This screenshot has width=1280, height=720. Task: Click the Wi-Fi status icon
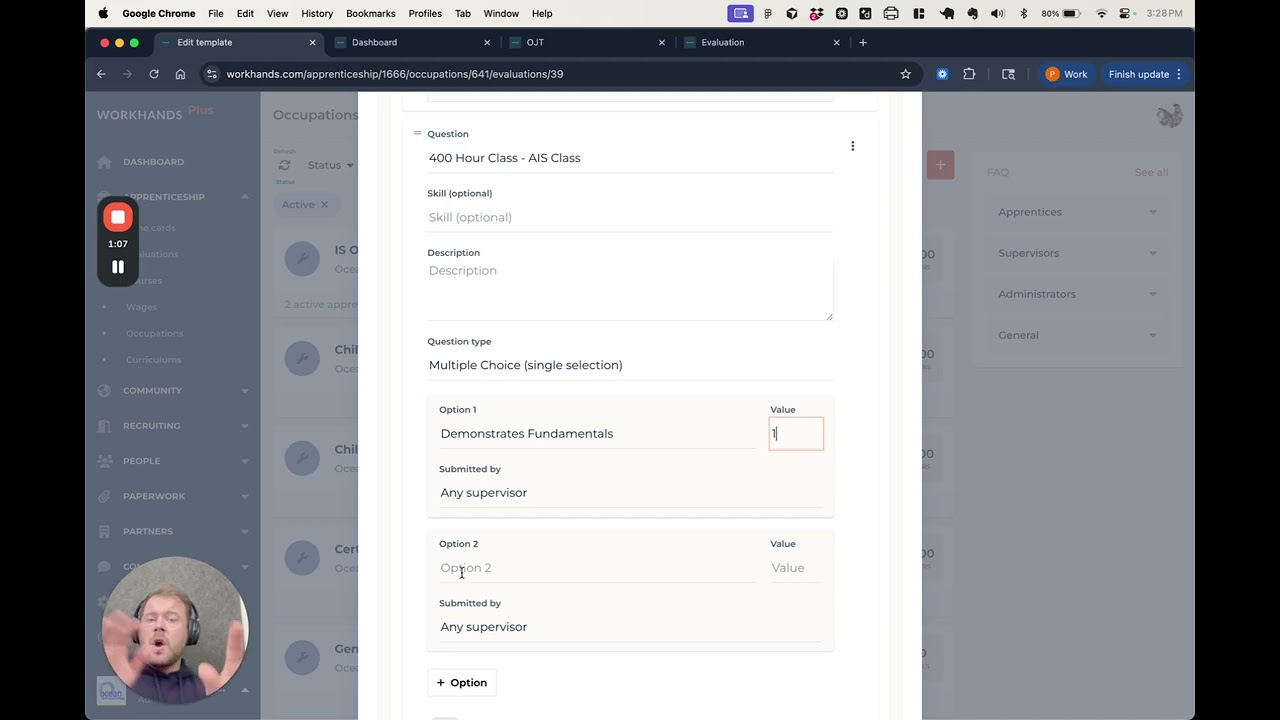(x=1101, y=13)
